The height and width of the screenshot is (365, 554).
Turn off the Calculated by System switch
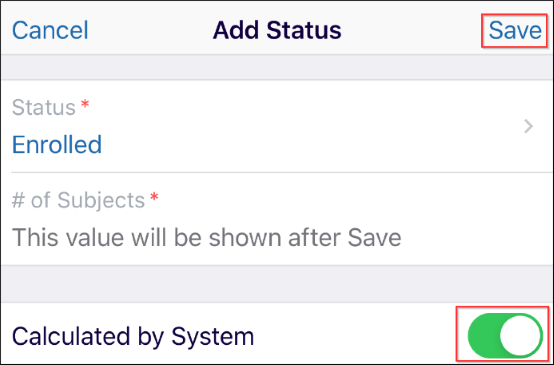point(505,335)
